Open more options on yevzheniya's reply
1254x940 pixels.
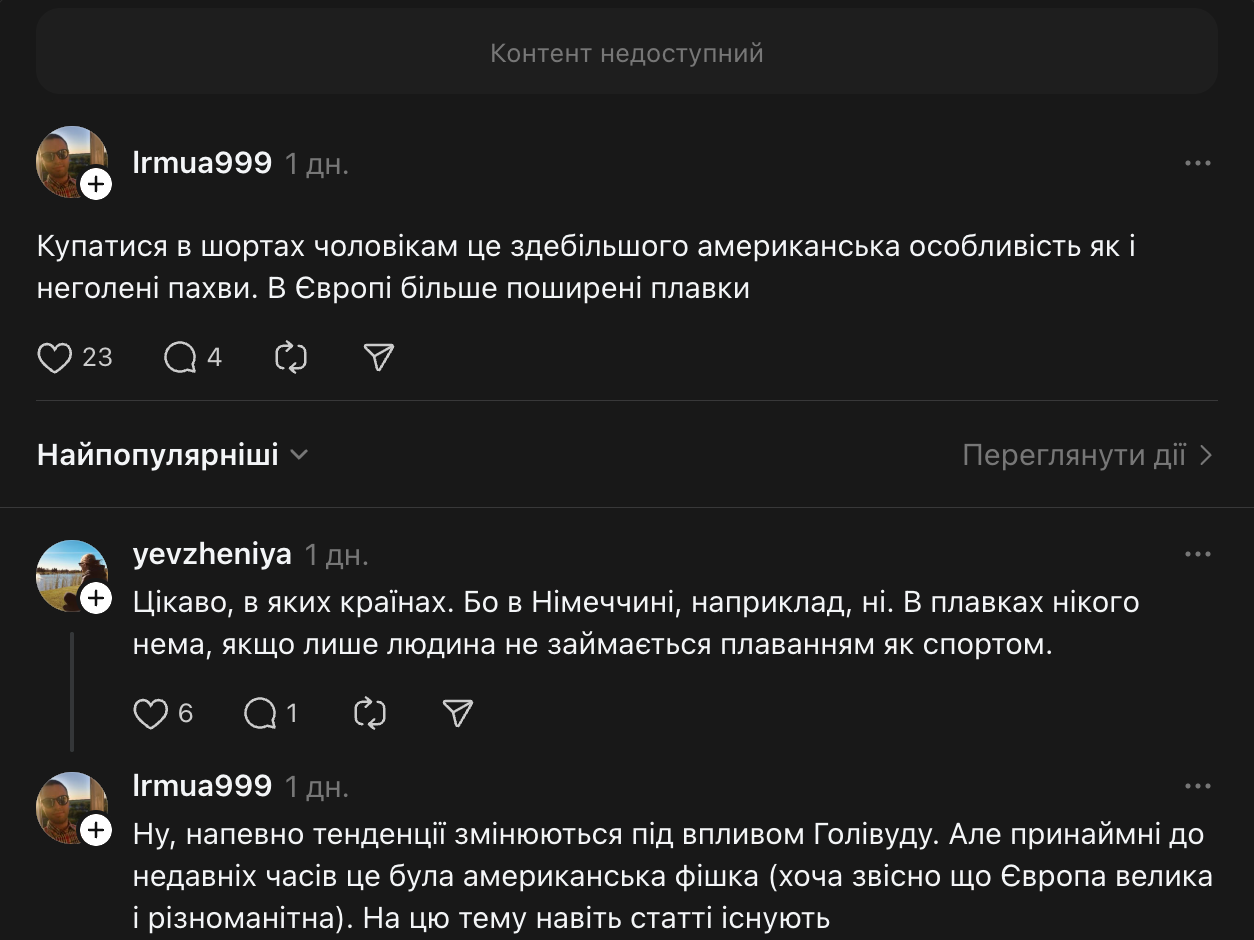pyautogui.click(x=1197, y=554)
